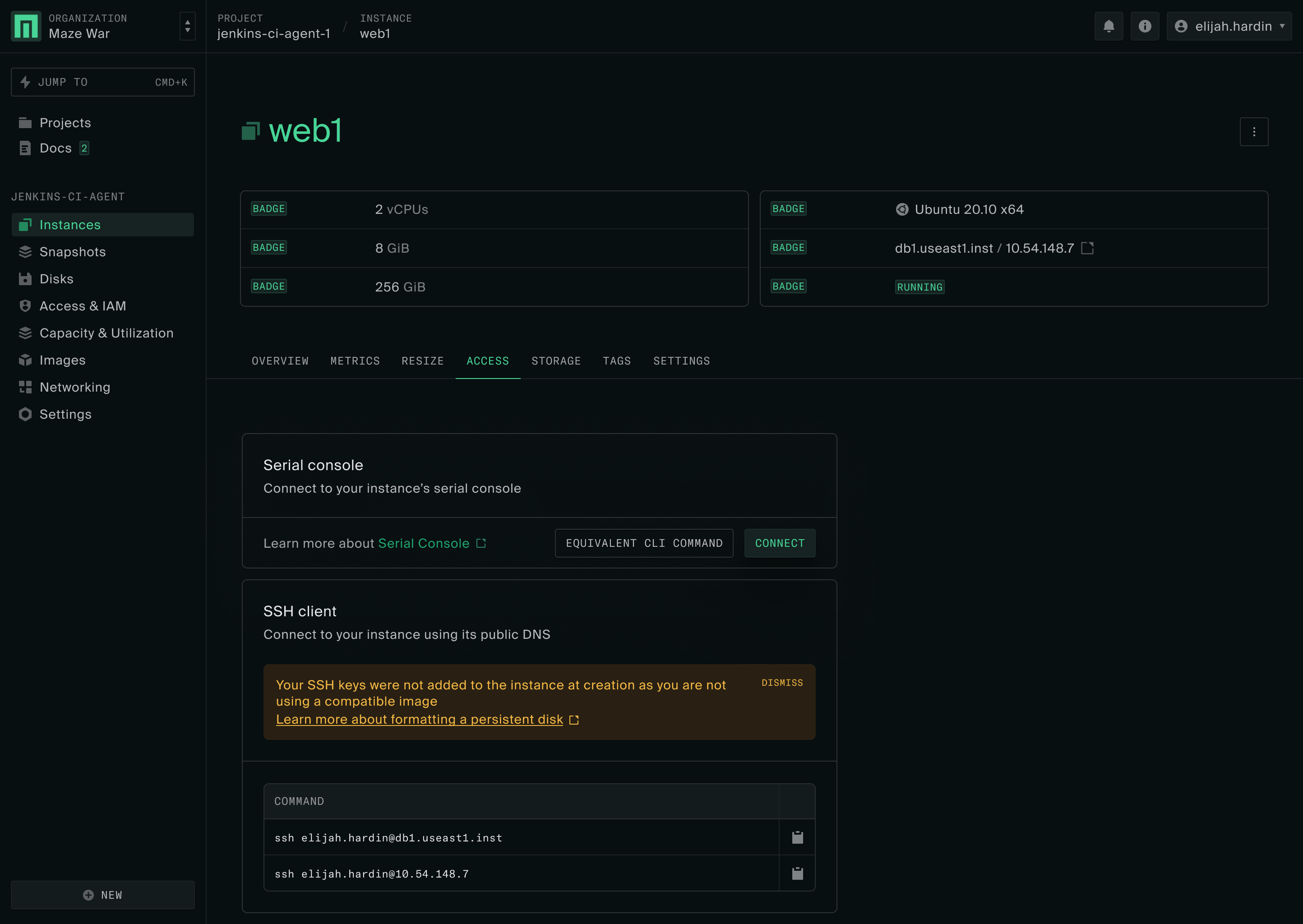Expand the organization switcher arrows

[x=187, y=26]
